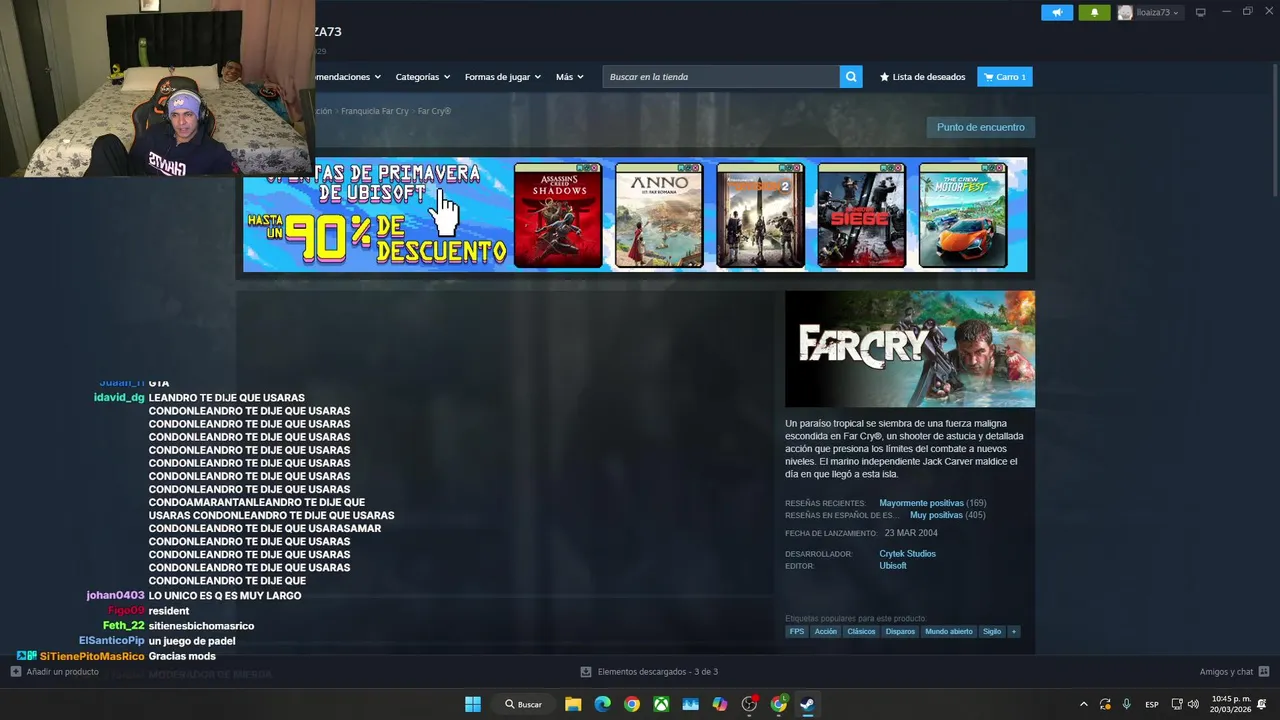Select the FPS tag

pyautogui.click(x=797, y=632)
